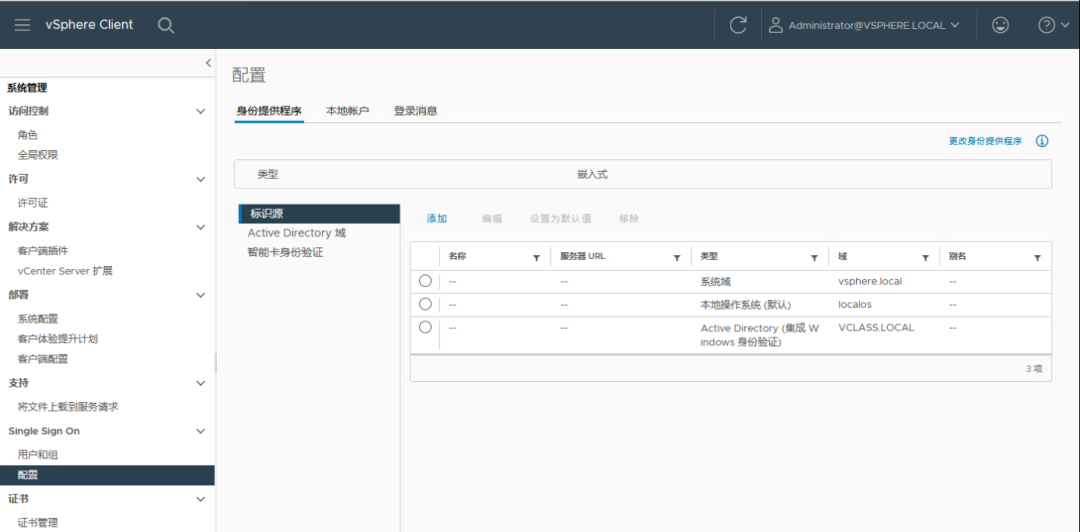This screenshot has height=532, width=1080.
Task: Select 标识源 in the side list
Action: 320,214
